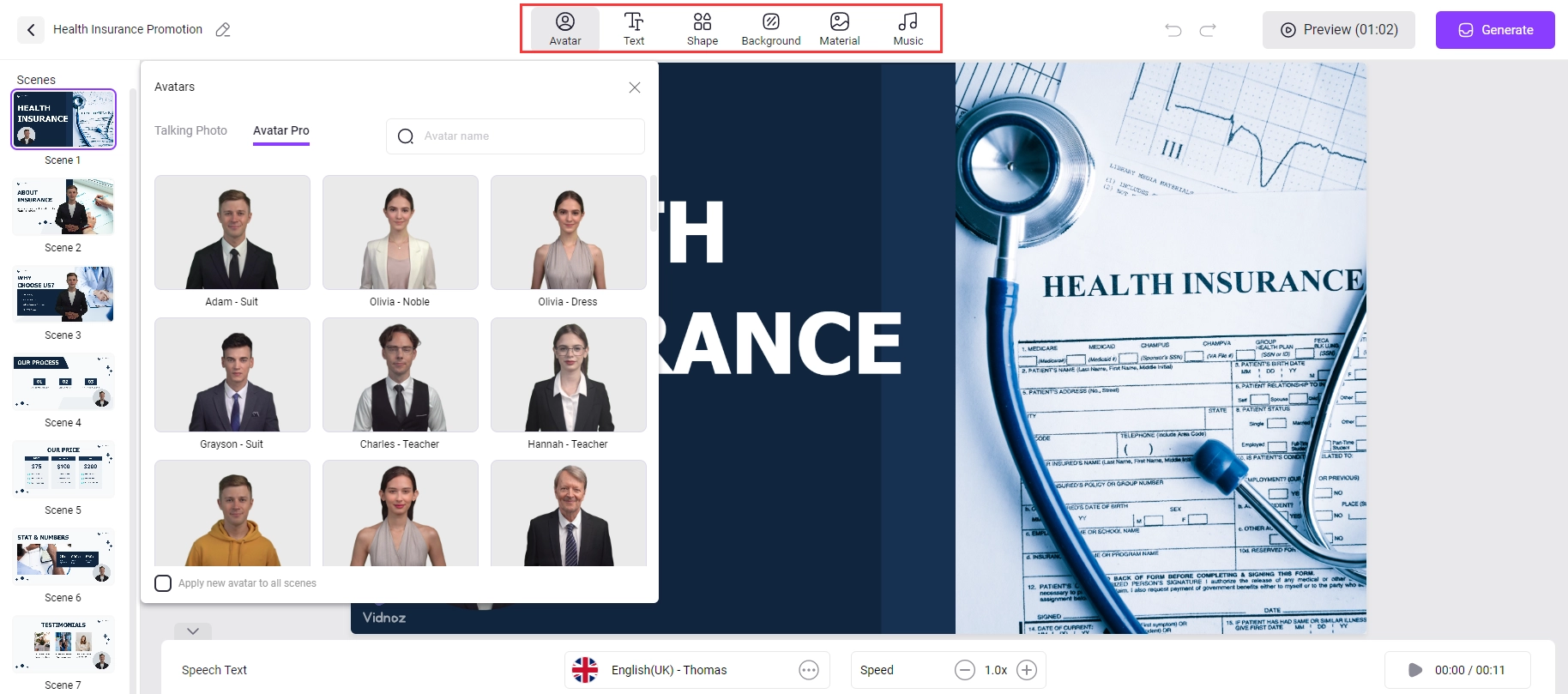1568x694 pixels.
Task: Open the Music tool
Action: [908, 29]
